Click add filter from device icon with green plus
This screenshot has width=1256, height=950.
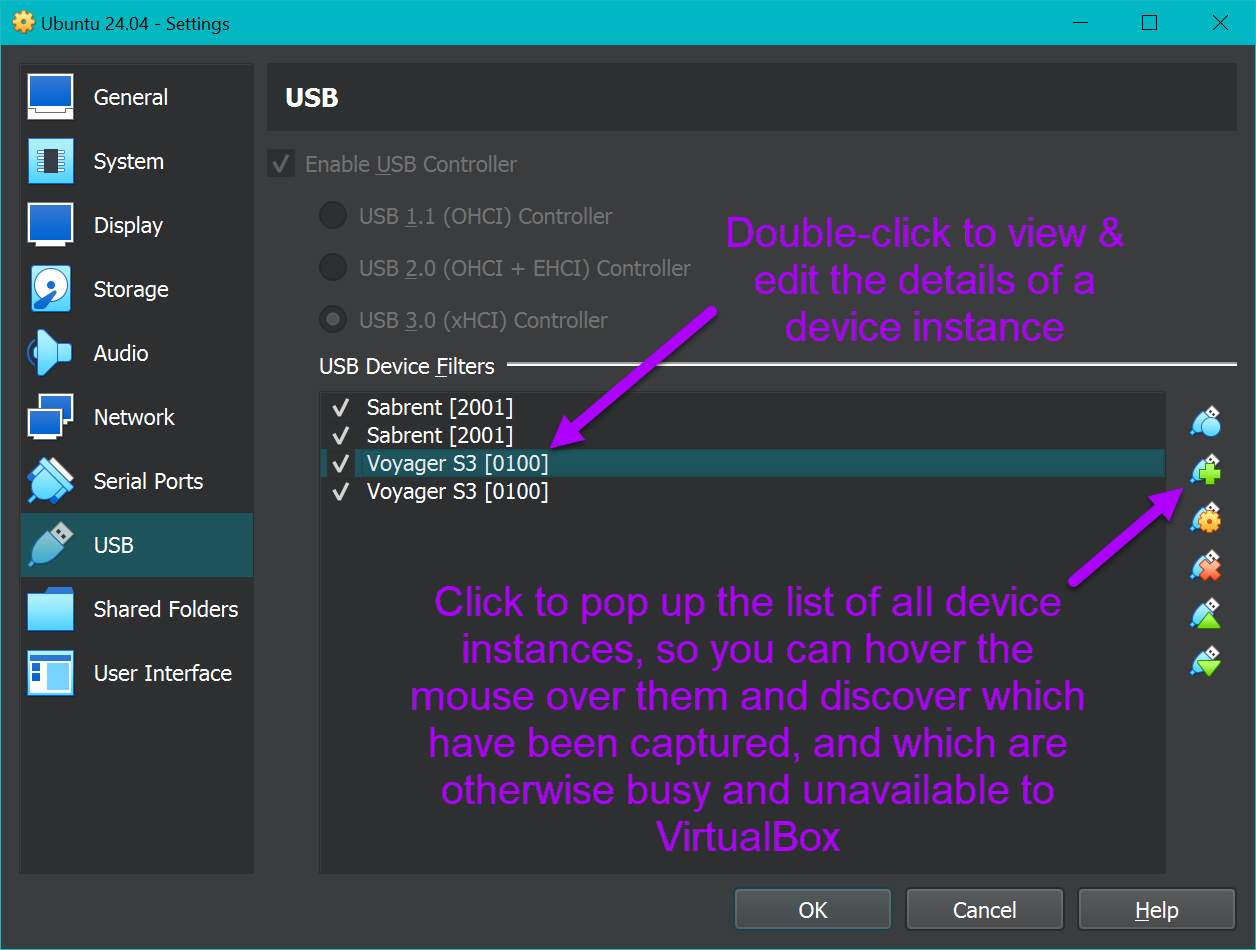coord(1206,470)
